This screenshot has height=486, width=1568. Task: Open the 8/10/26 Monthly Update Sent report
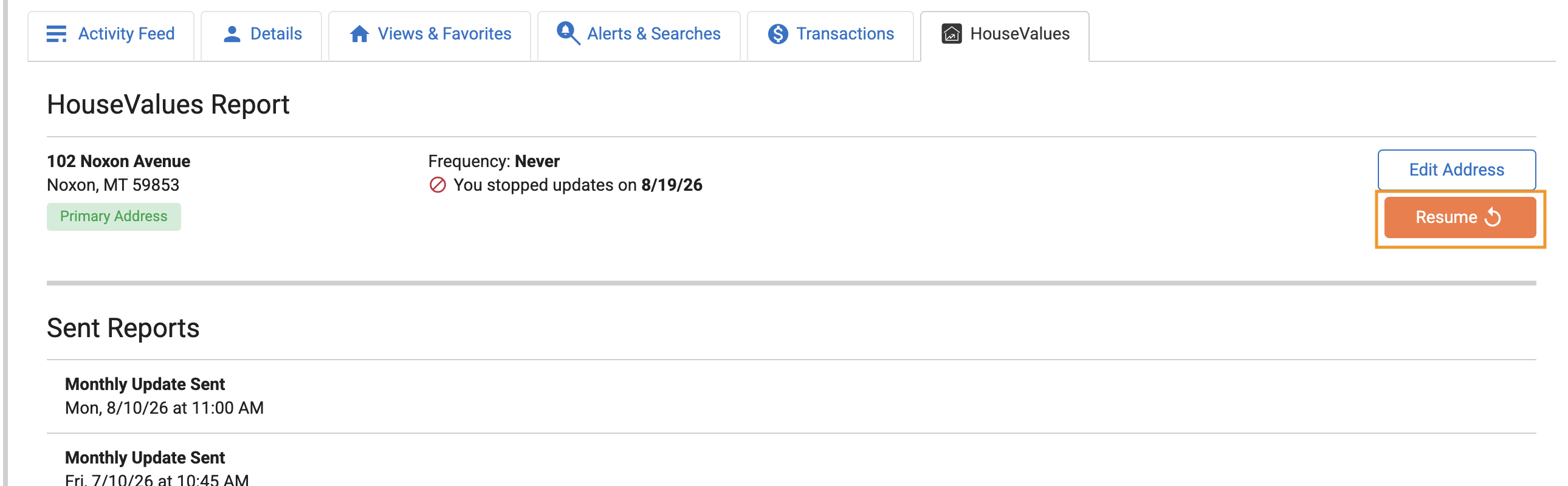(791, 396)
